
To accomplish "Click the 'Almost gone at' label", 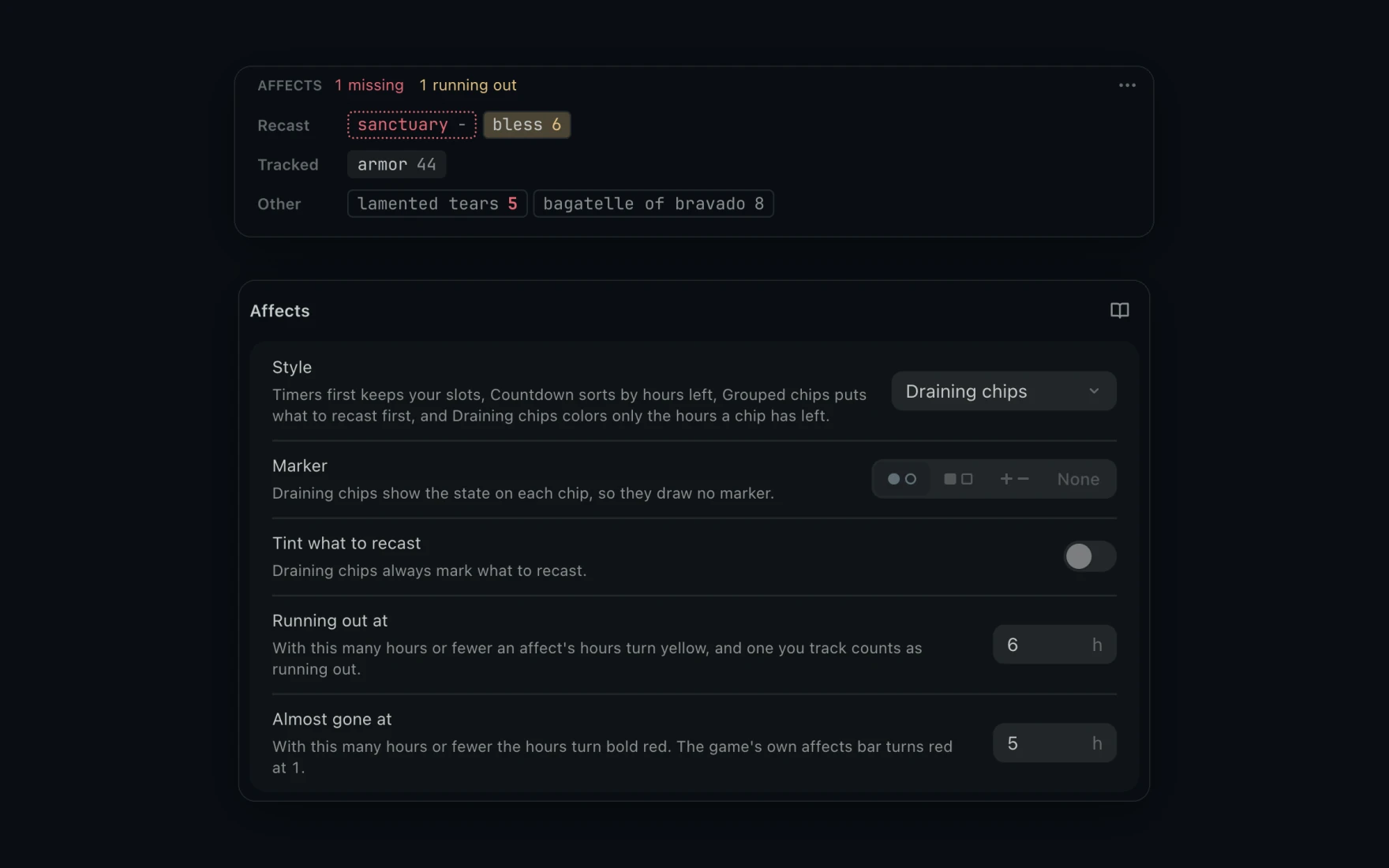I will coord(332,720).
